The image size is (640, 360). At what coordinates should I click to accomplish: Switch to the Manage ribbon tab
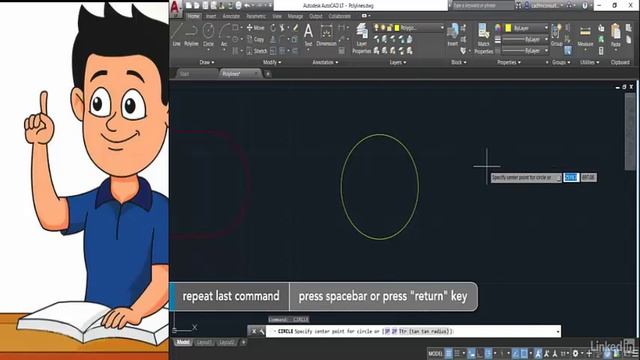coord(295,16)
